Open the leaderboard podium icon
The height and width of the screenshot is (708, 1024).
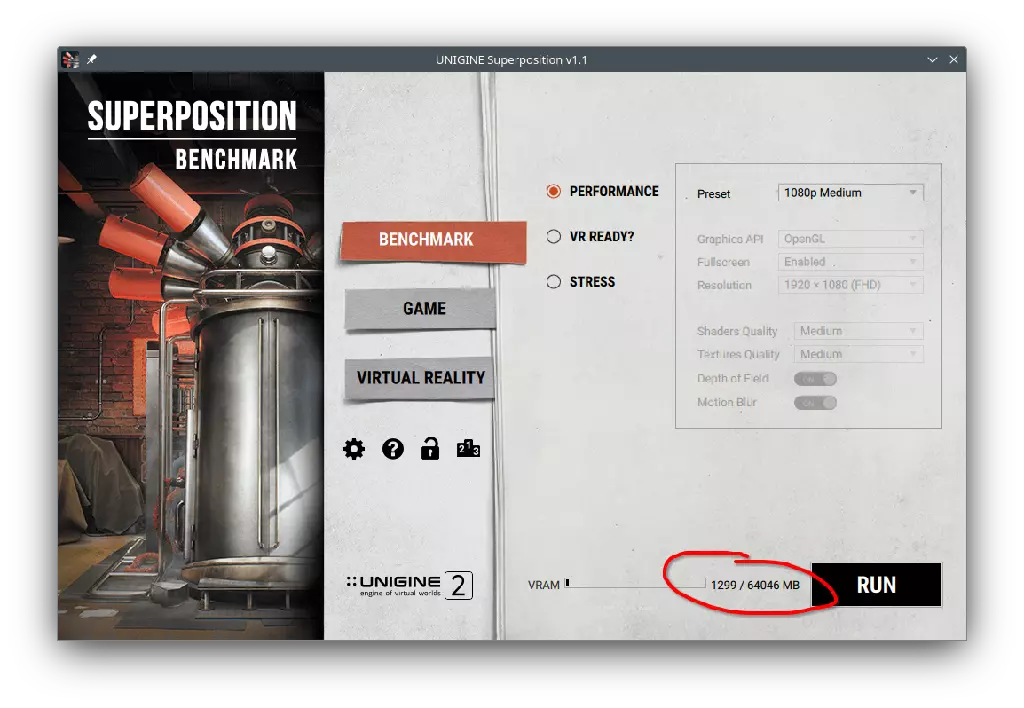pyautogui.click(x=468, y=449)
